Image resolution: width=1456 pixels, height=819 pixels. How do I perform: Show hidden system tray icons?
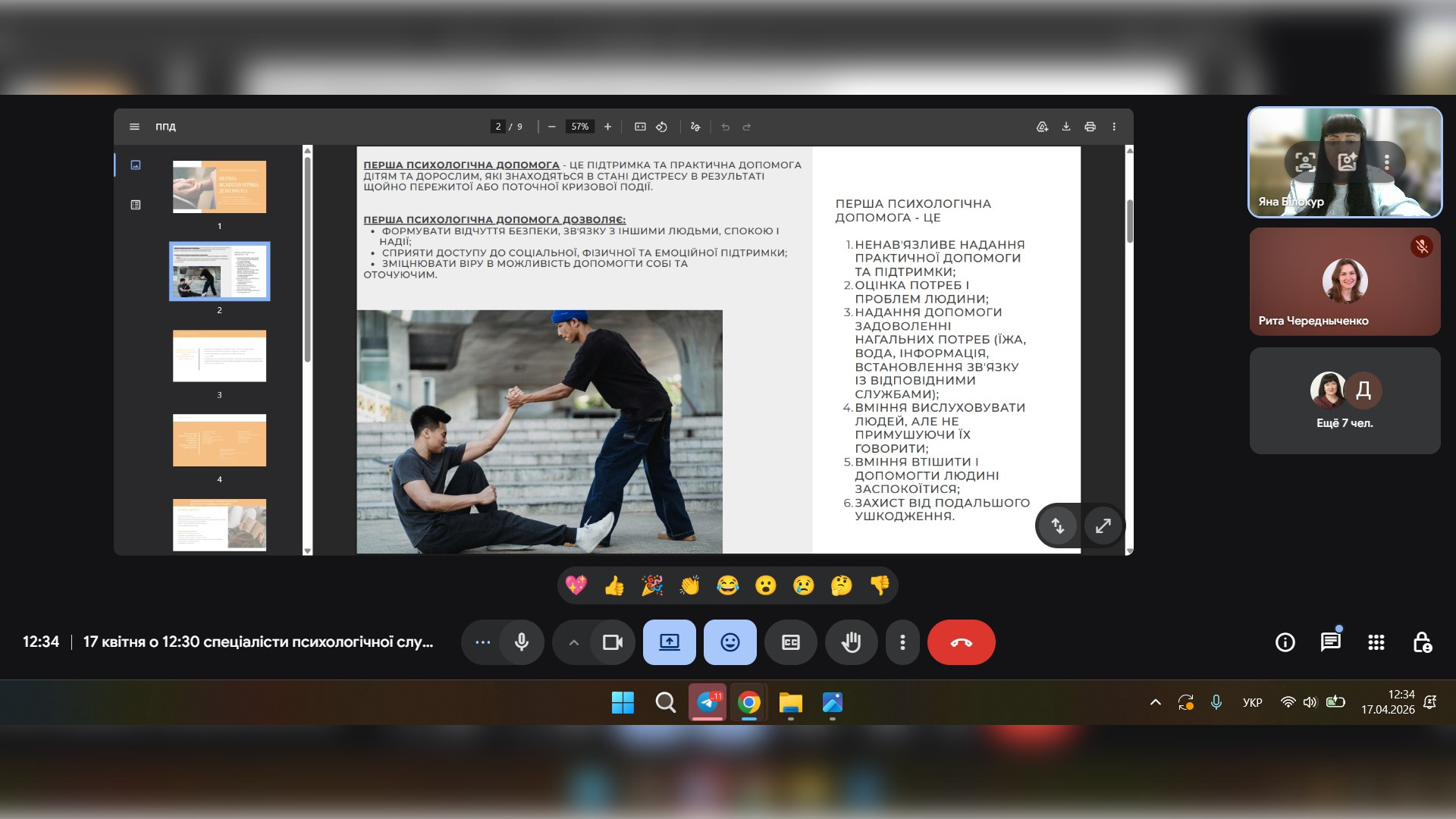click(x=1155, y=702)
